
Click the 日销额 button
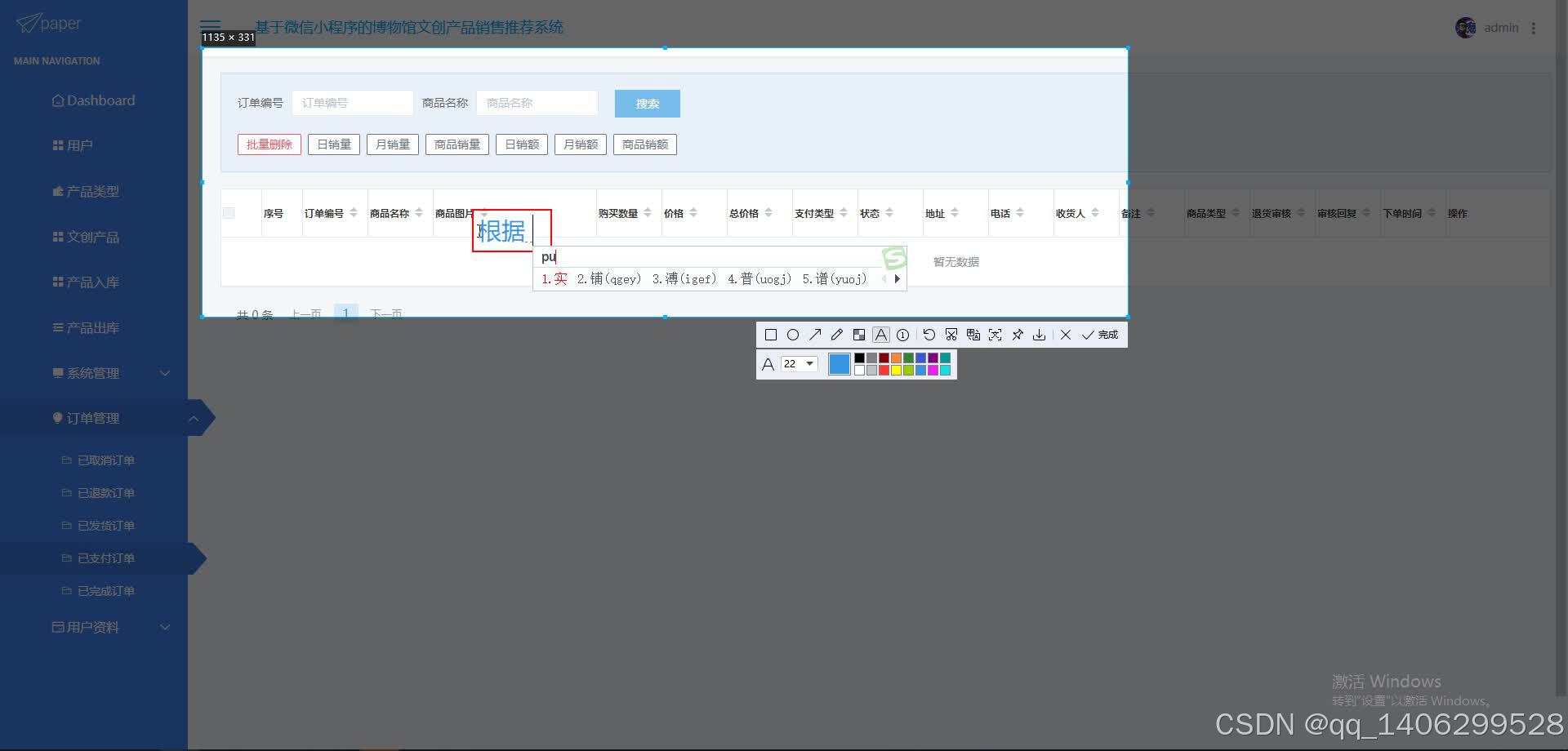522,144
